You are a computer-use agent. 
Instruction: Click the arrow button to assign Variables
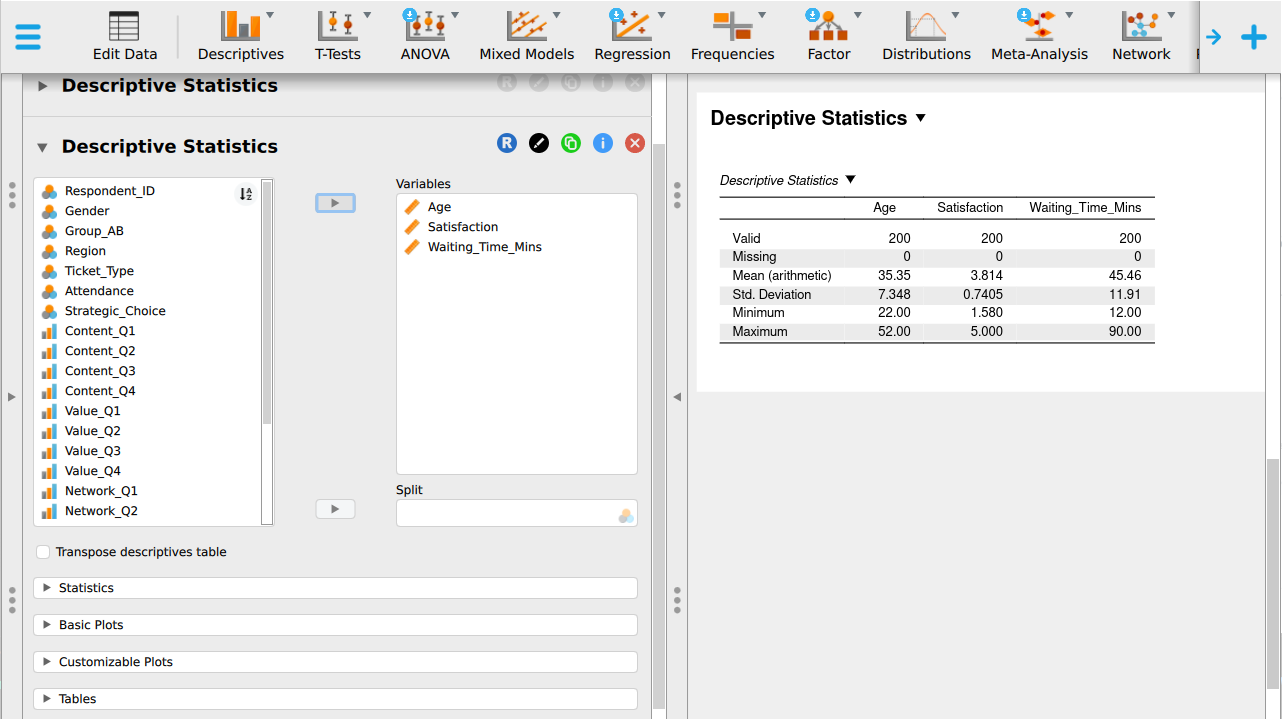pyautogui.click(x=335, y=203)
